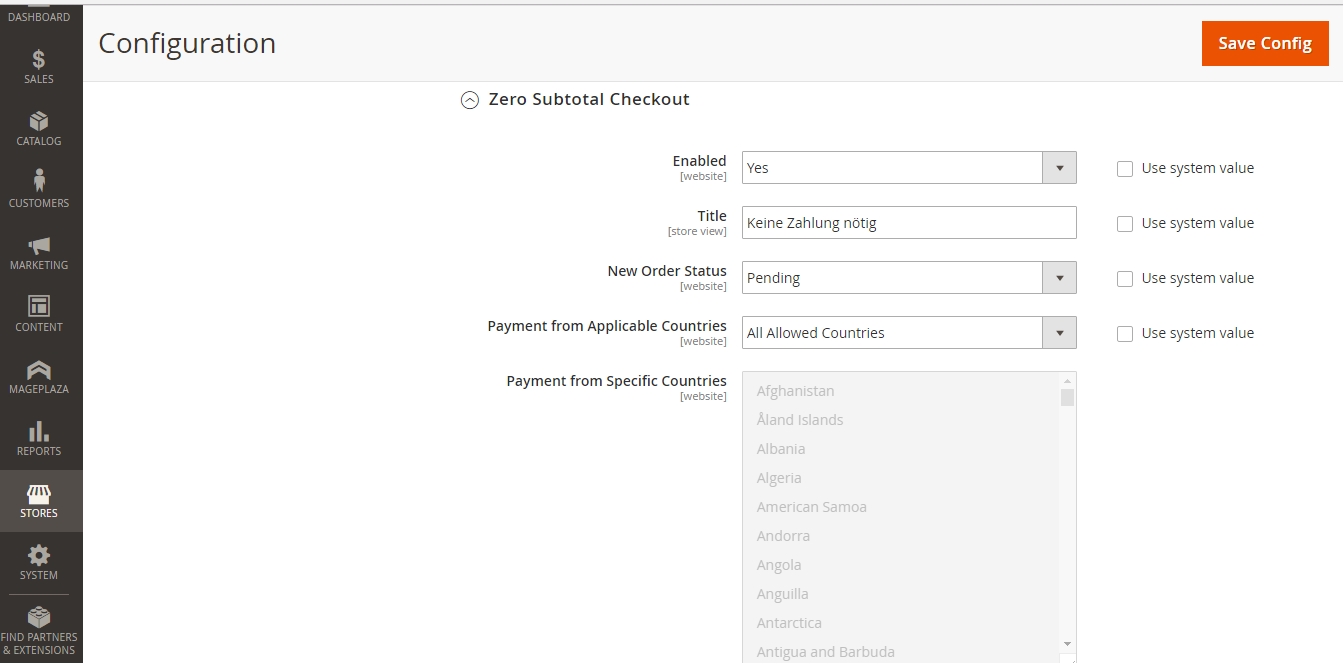1343x663 pixels.
Task: Select the Mageplaza extension icon
Action: click(x=39, y=375)
